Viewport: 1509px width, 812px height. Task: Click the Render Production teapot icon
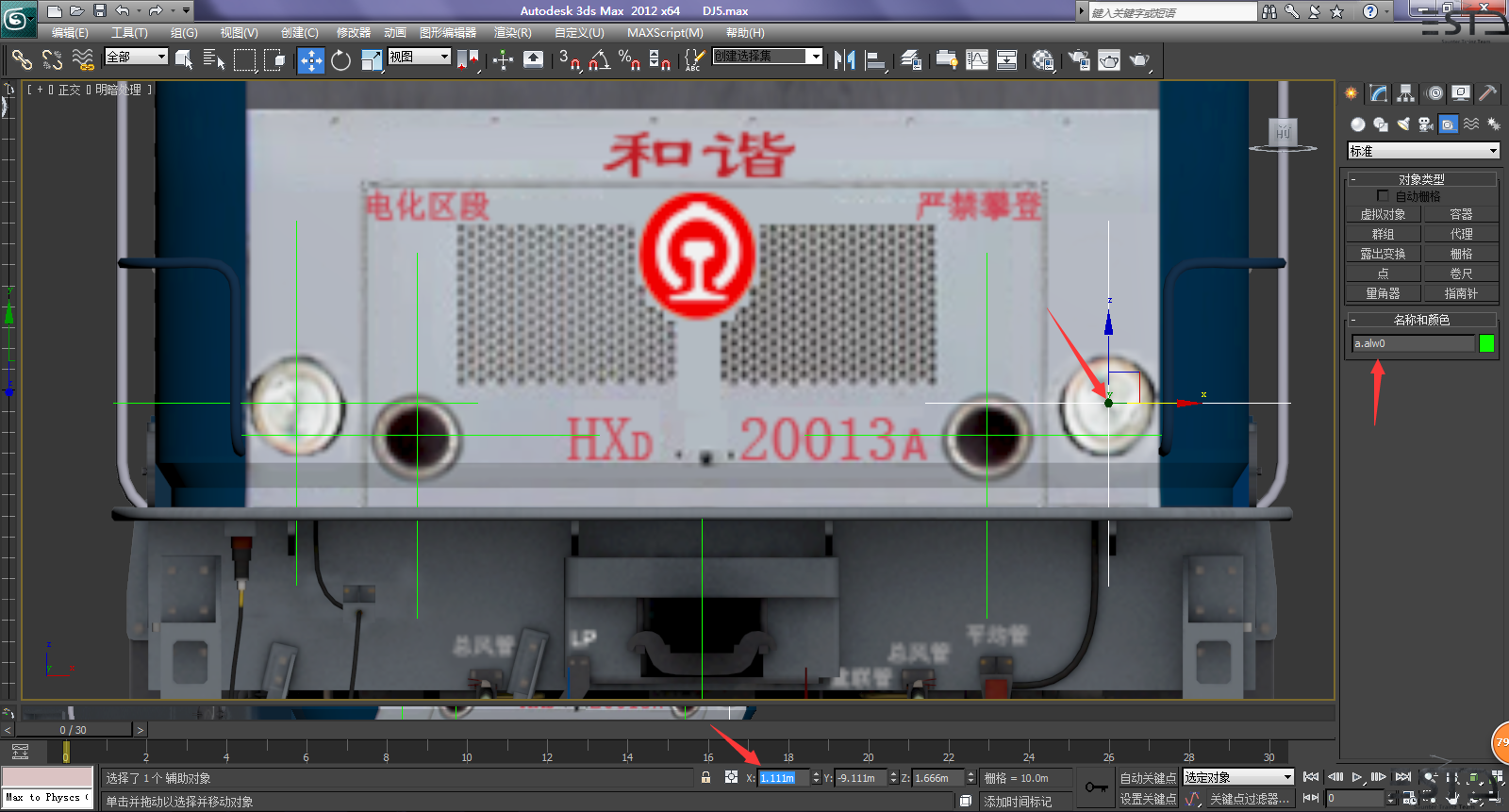coord(1140,59)
